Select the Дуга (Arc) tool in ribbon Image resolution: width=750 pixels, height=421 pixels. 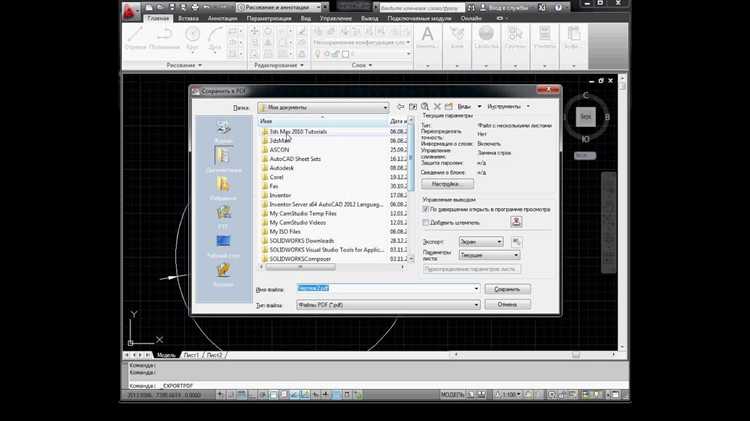pos(215,38)
